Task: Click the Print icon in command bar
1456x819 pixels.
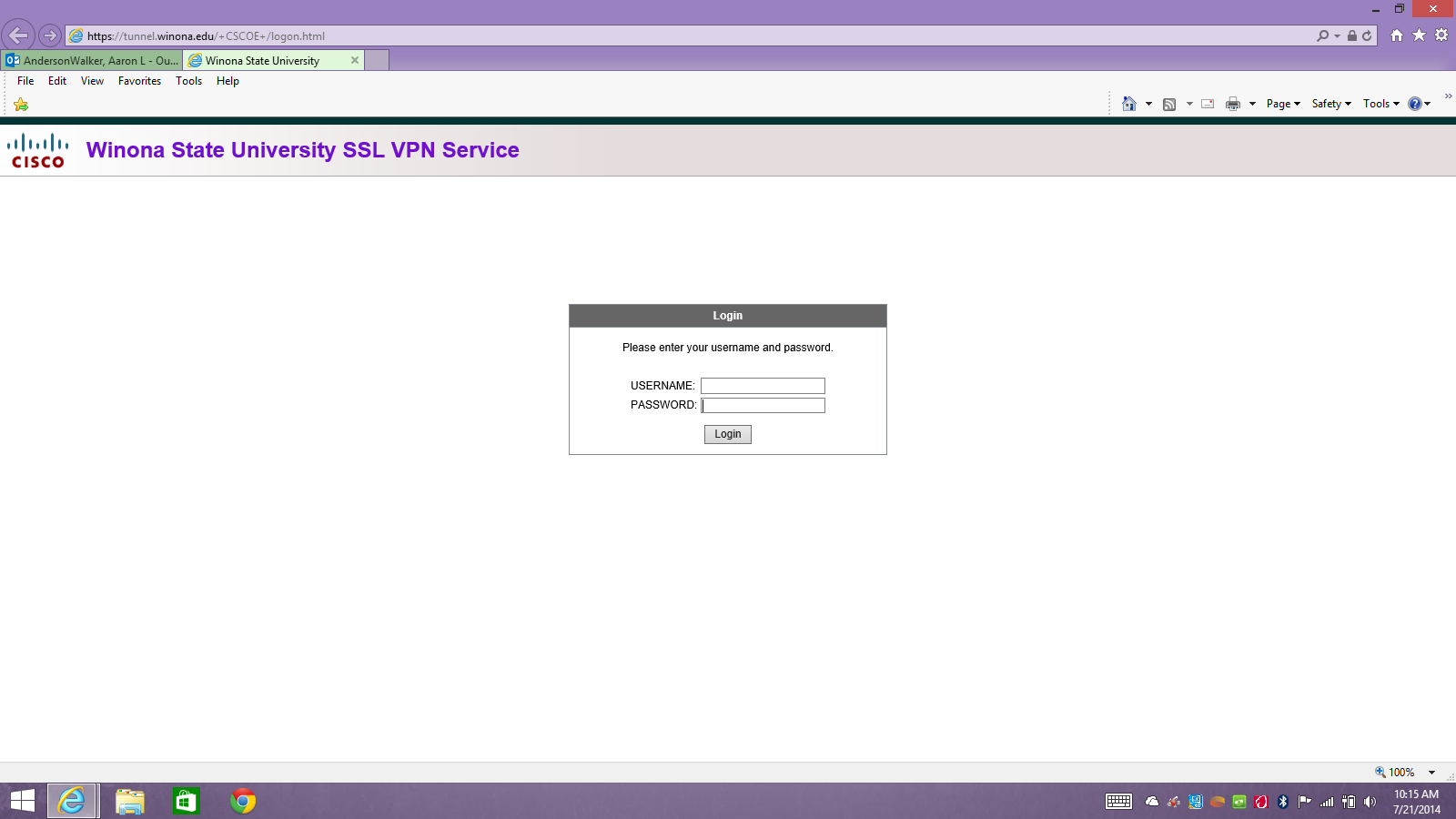Action: click(1233, 104)
